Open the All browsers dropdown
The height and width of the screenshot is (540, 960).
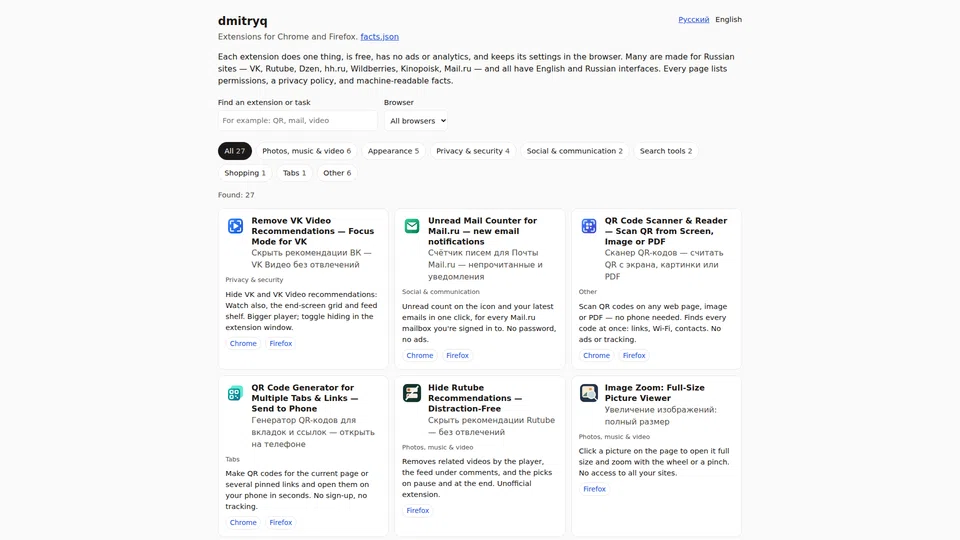[x=416, y=121]
